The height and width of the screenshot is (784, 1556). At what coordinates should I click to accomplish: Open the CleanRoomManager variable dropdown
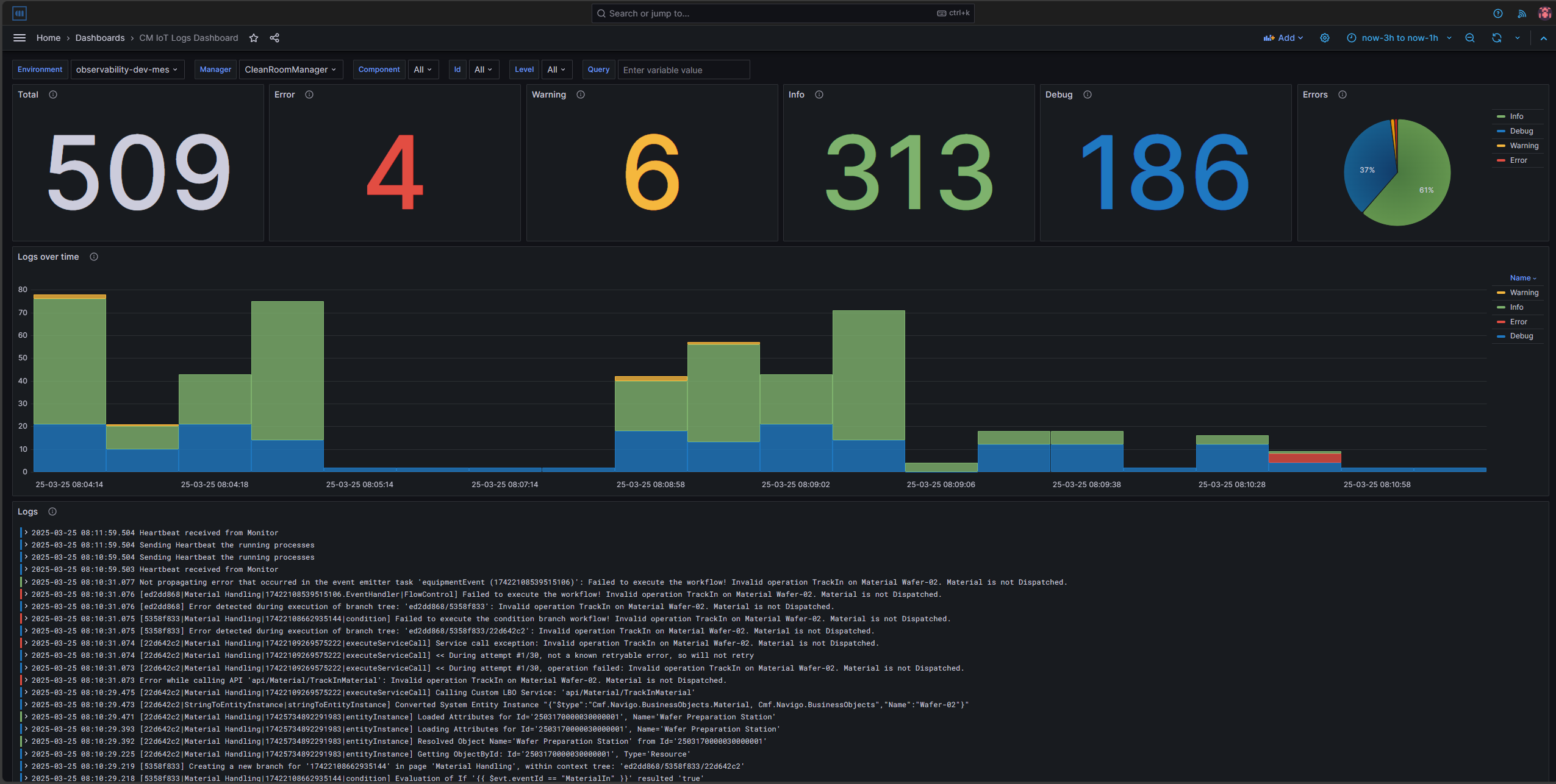(291, 69)
